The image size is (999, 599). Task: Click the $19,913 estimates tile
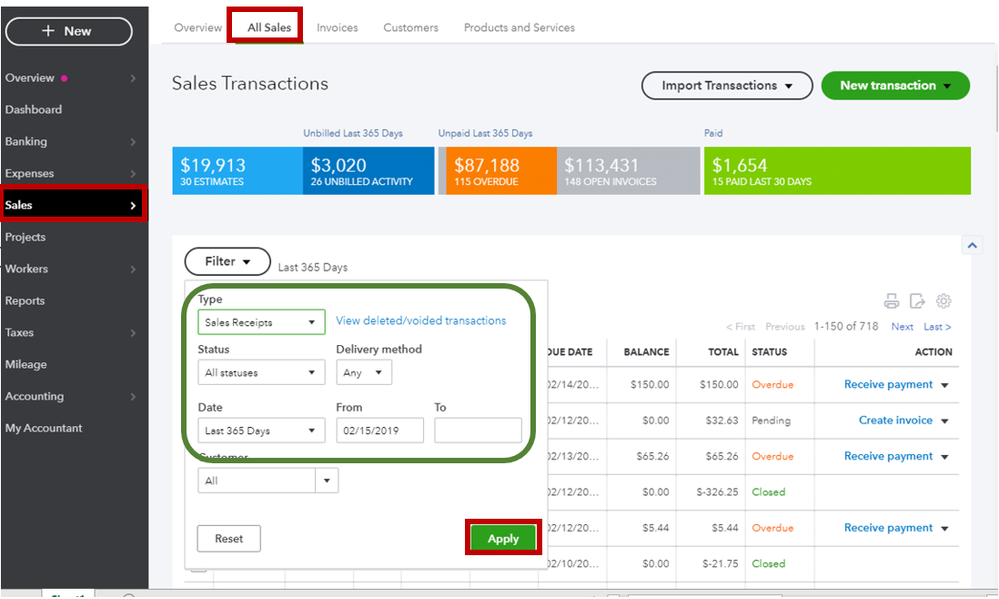[x=238, y=171]
